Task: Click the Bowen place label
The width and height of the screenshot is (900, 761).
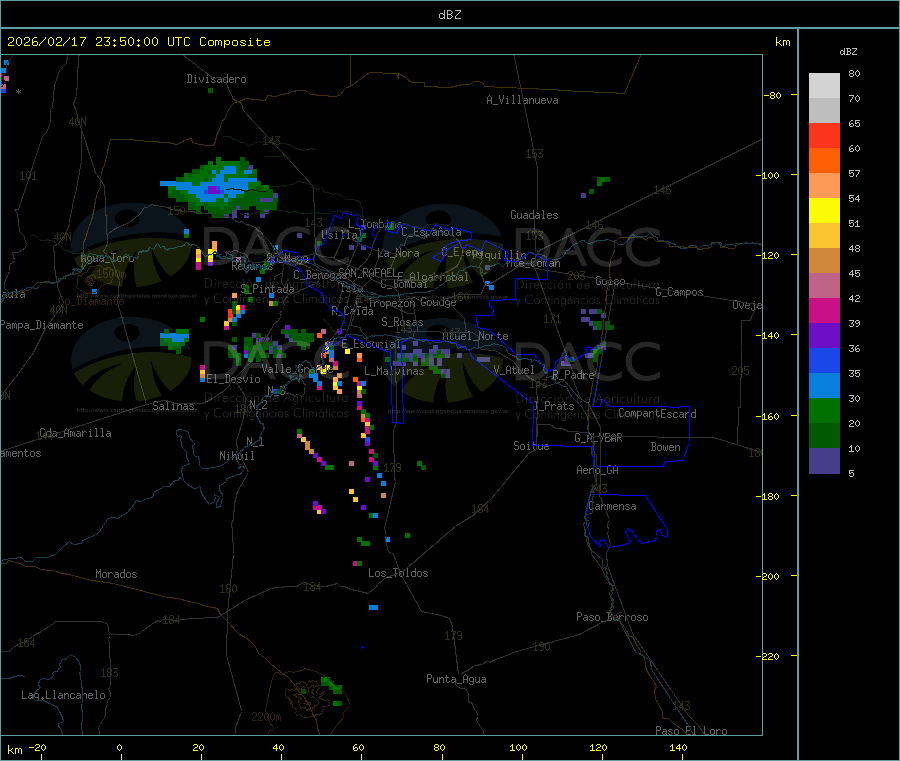Action: click(x=666, y=447)
